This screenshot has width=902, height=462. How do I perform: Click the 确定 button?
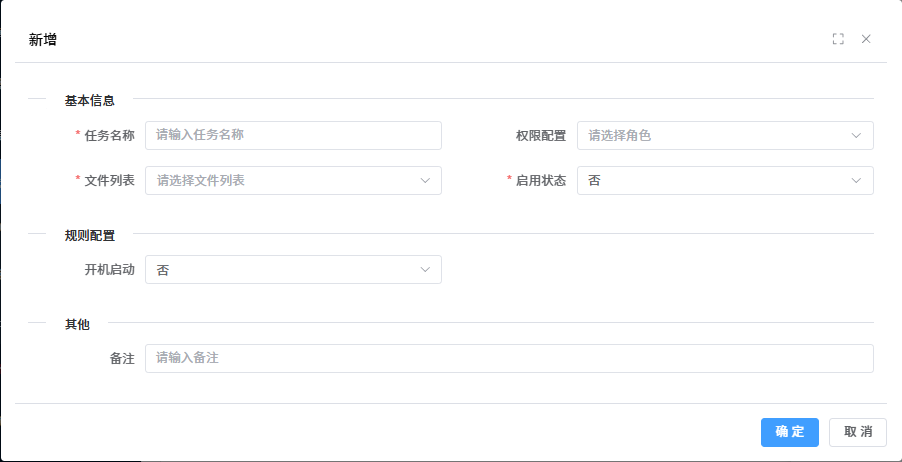790,432
